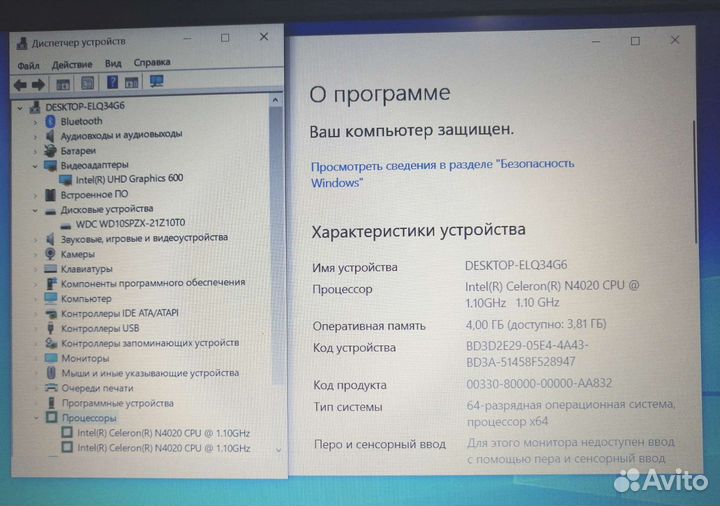
Task: Click the Back arrow in Device Manager toolbar
Action: point(20,84)
